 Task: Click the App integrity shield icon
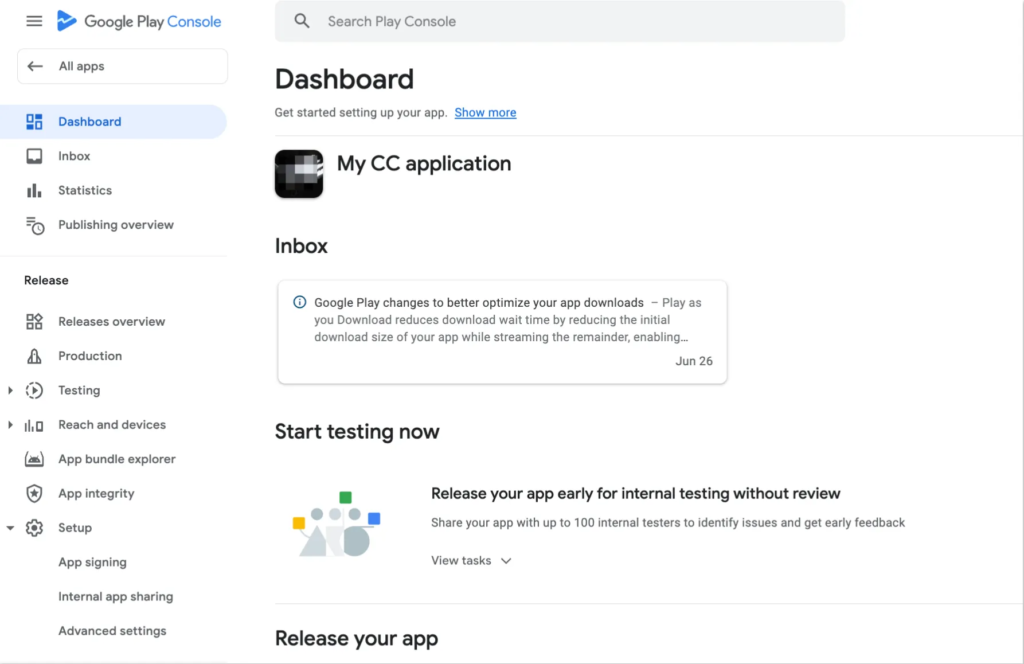pyautogui.click(x=34, y=493)
